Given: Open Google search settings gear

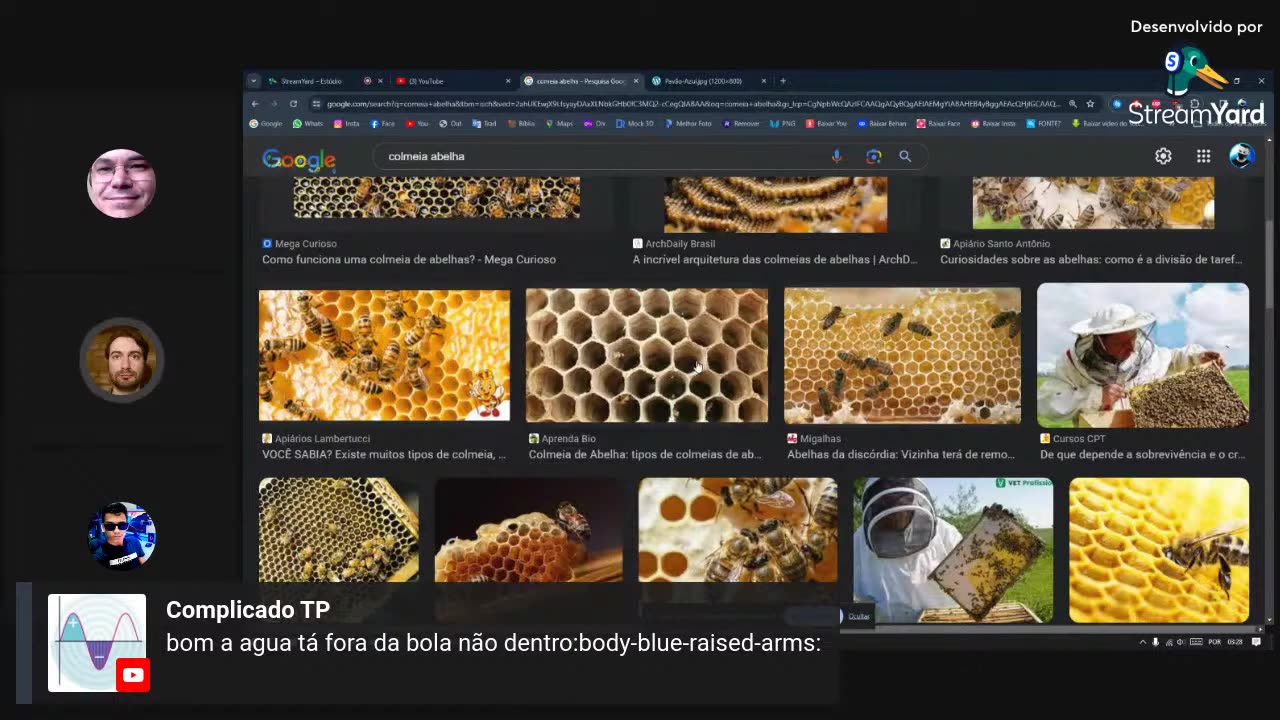Looking at the screenshot, I should point(1163,156).
